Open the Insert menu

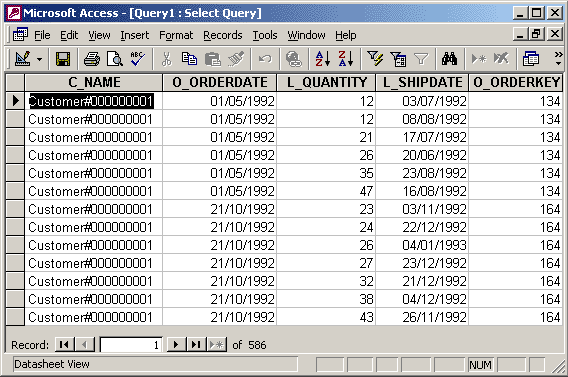click(135, 35)
